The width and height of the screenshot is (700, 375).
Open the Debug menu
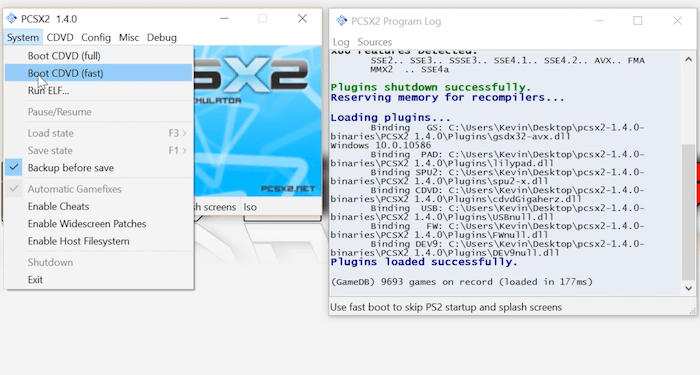(162, 38)
